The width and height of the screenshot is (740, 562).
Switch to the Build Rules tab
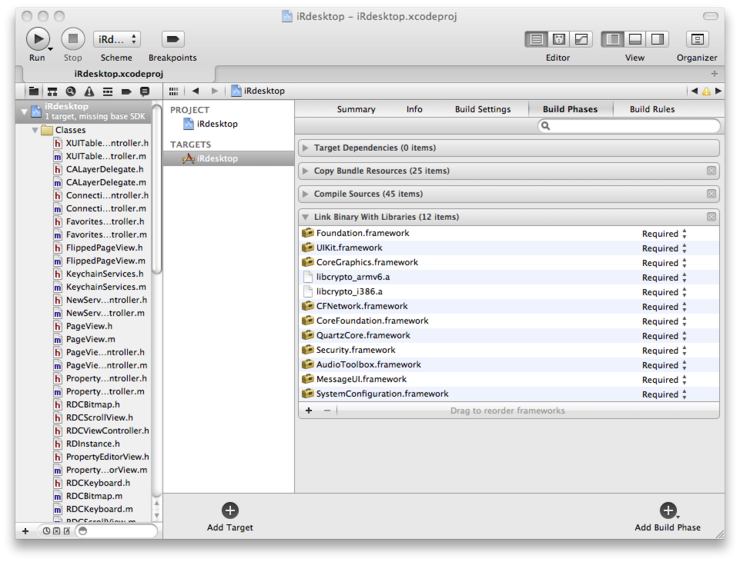pyautogui.click(x=652, y=109)
